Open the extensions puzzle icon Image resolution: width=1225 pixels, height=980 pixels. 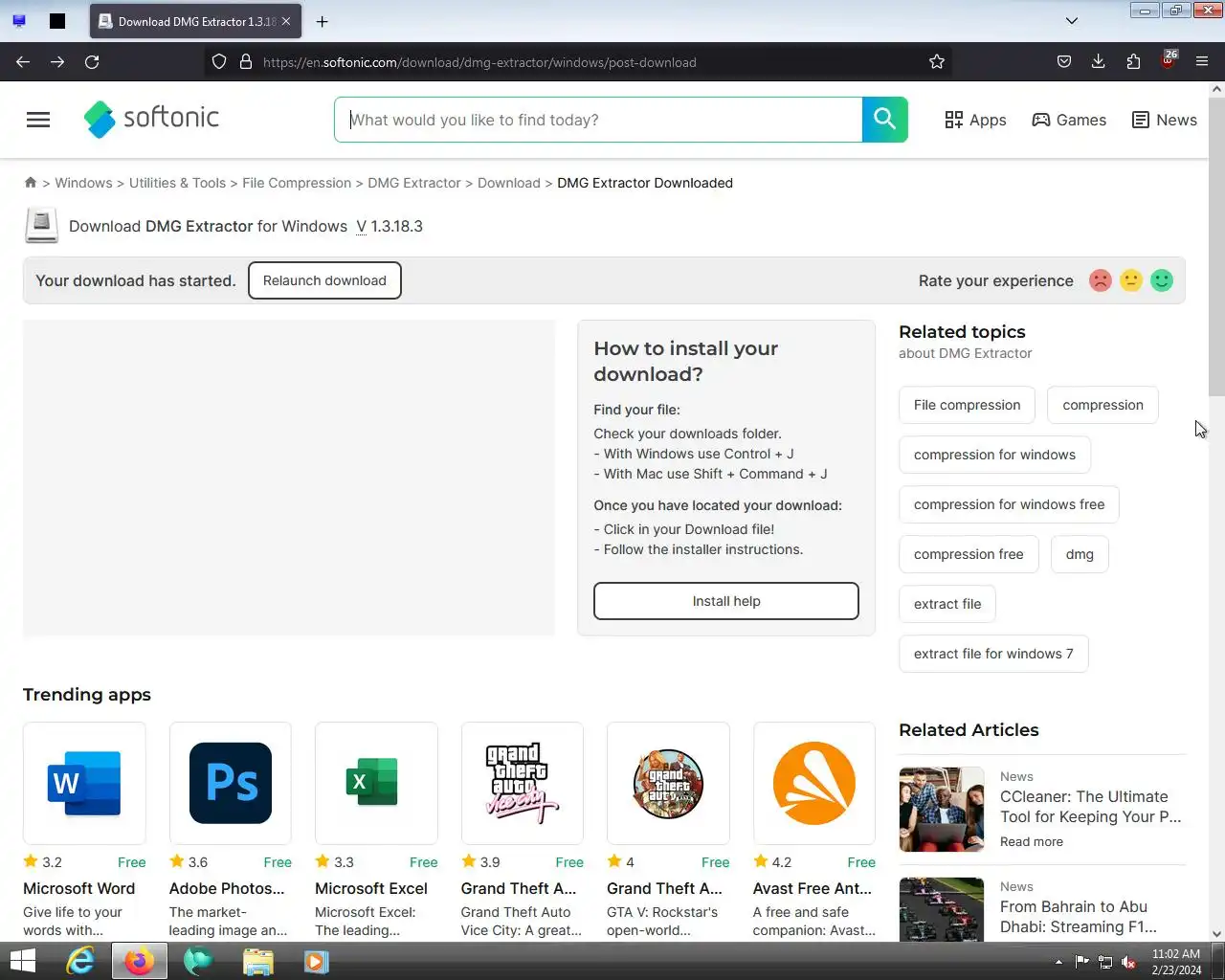click(x=1133, y=61)
